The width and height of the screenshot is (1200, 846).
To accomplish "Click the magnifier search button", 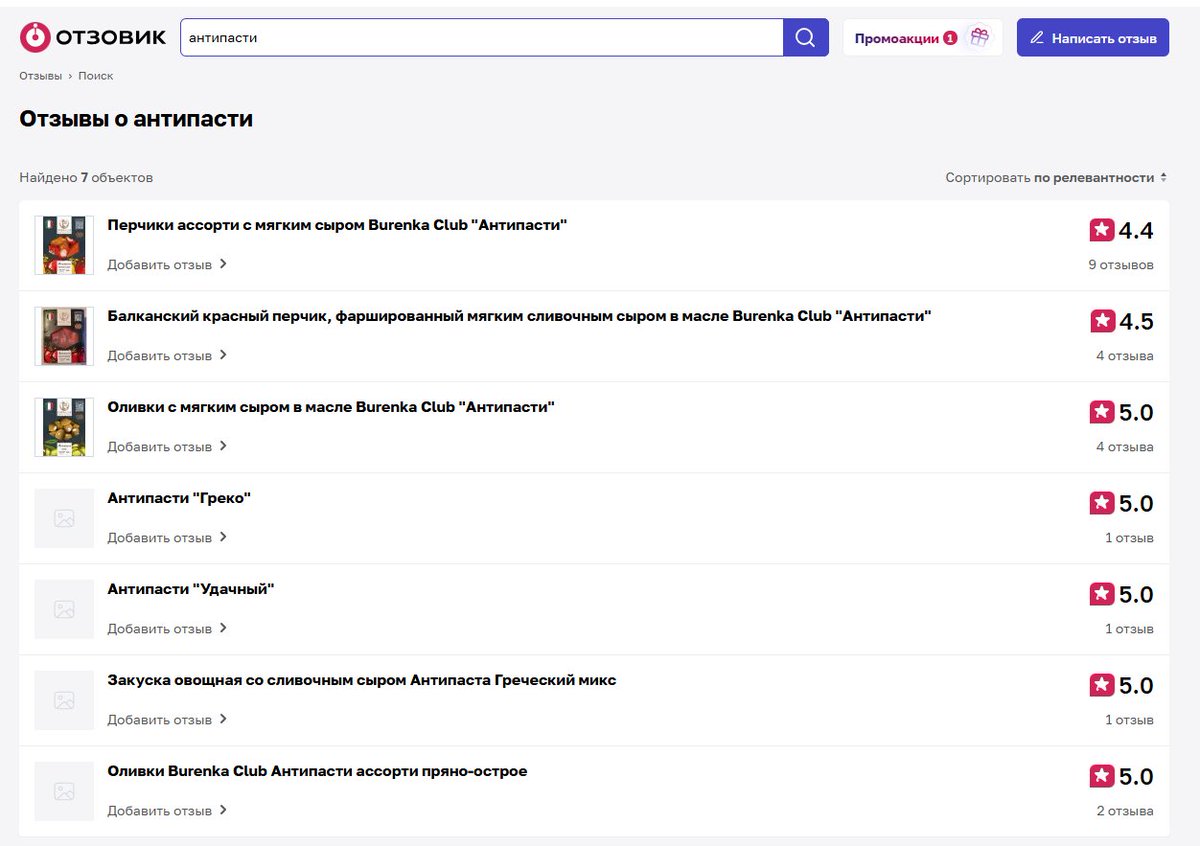I will (x=806, y=37).
